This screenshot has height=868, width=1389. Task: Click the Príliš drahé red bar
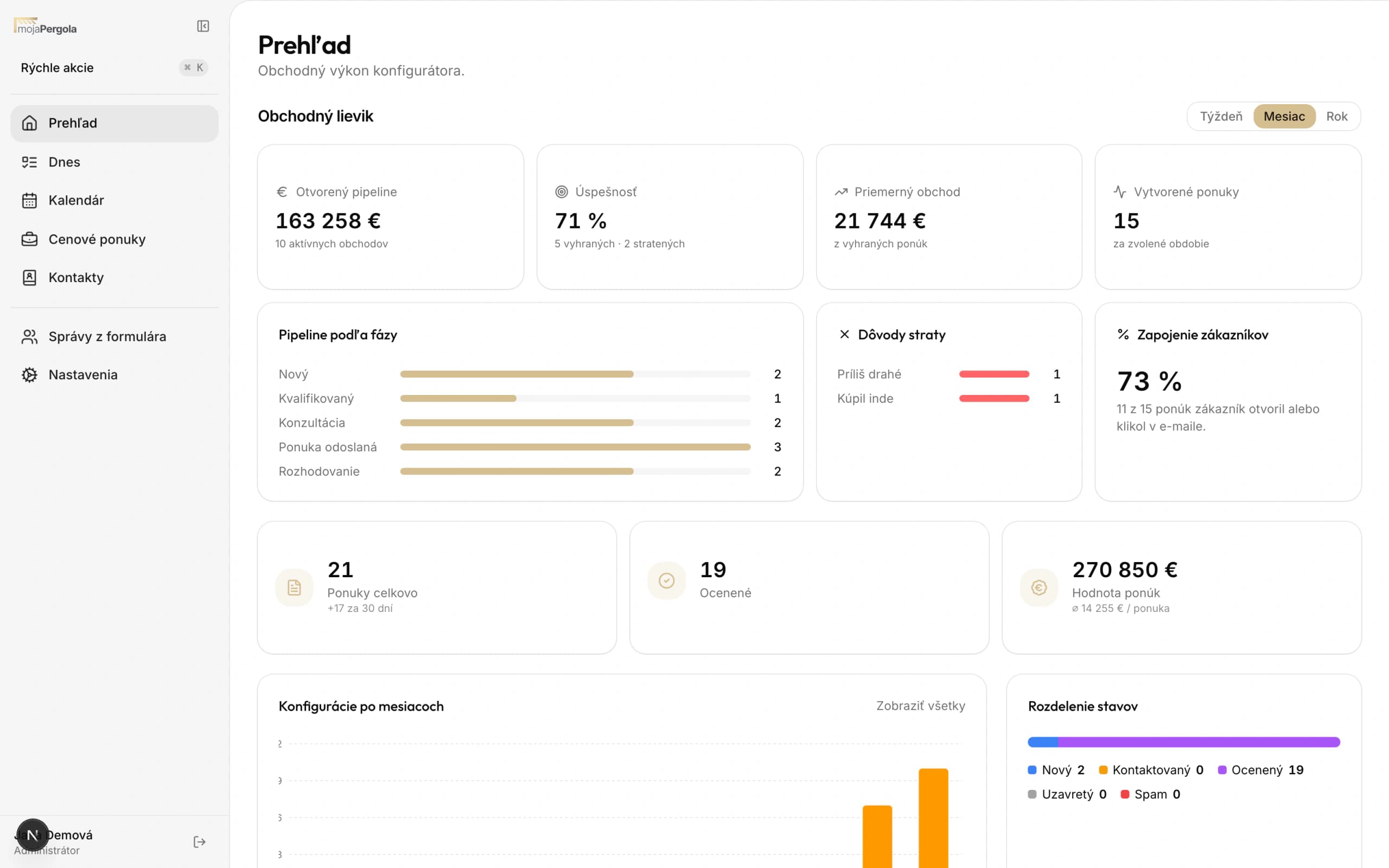coord(993,374)
